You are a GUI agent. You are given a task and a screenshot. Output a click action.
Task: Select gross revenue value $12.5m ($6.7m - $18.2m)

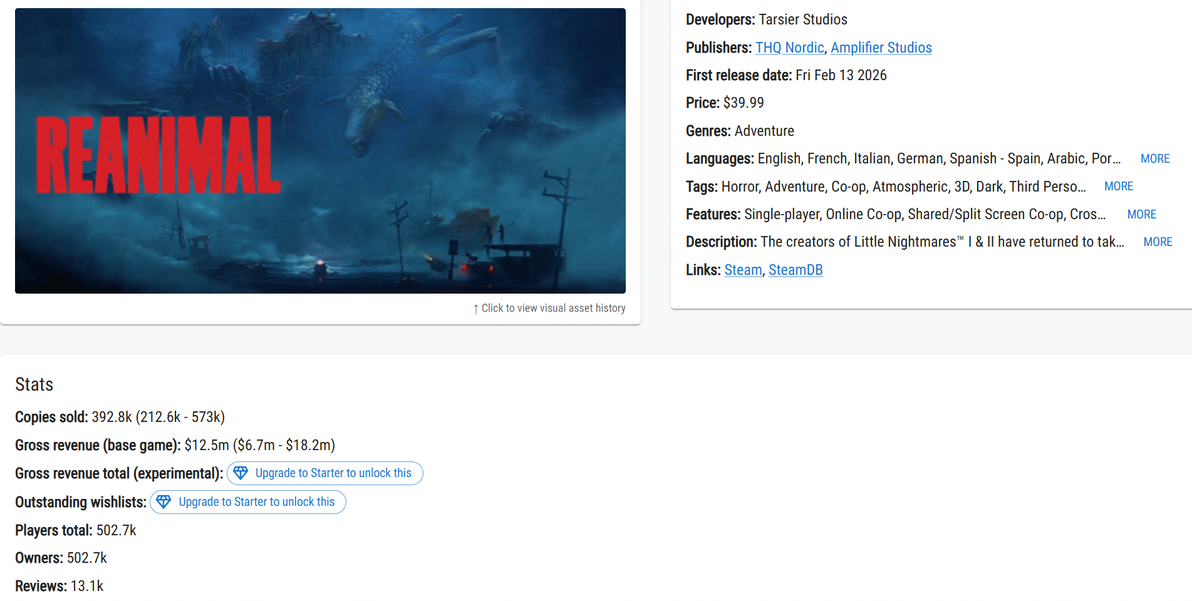point(260,444)
